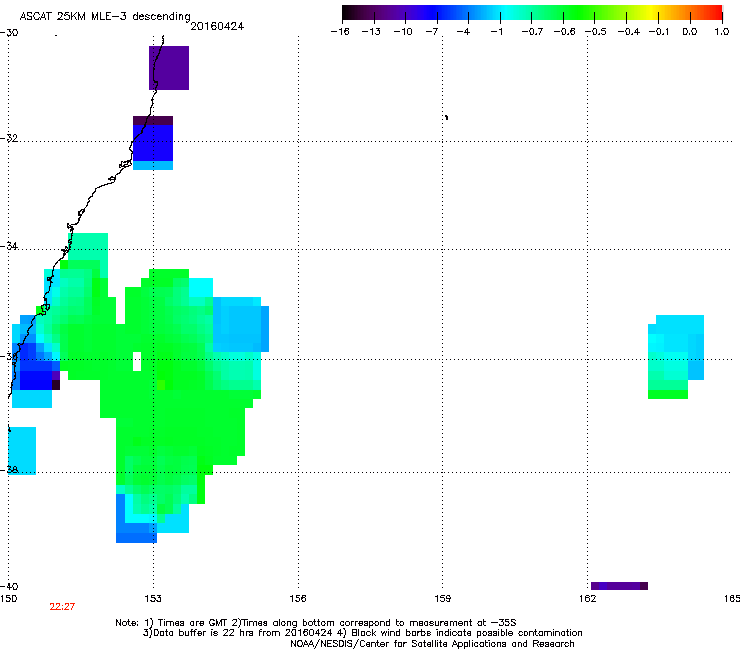The image size is (740, 650).
Task: Click the purple data square near latitude -30
Action: (169, 68)
